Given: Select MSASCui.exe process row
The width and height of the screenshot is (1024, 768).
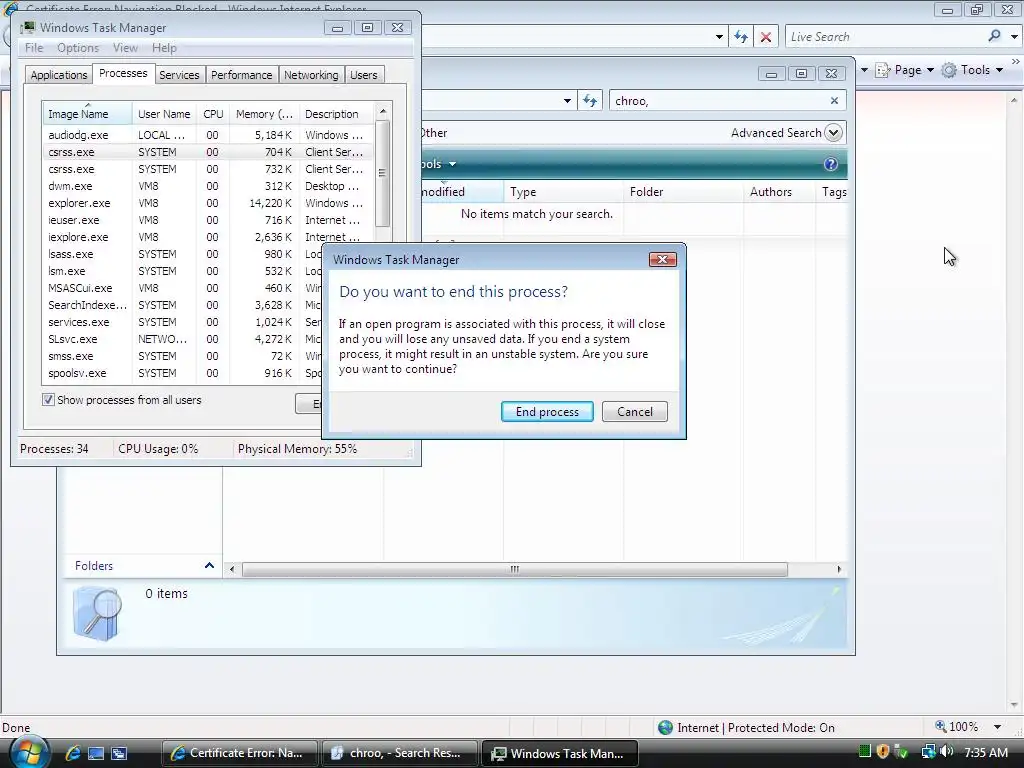Looking at the screenshot, I should [183, 288].
